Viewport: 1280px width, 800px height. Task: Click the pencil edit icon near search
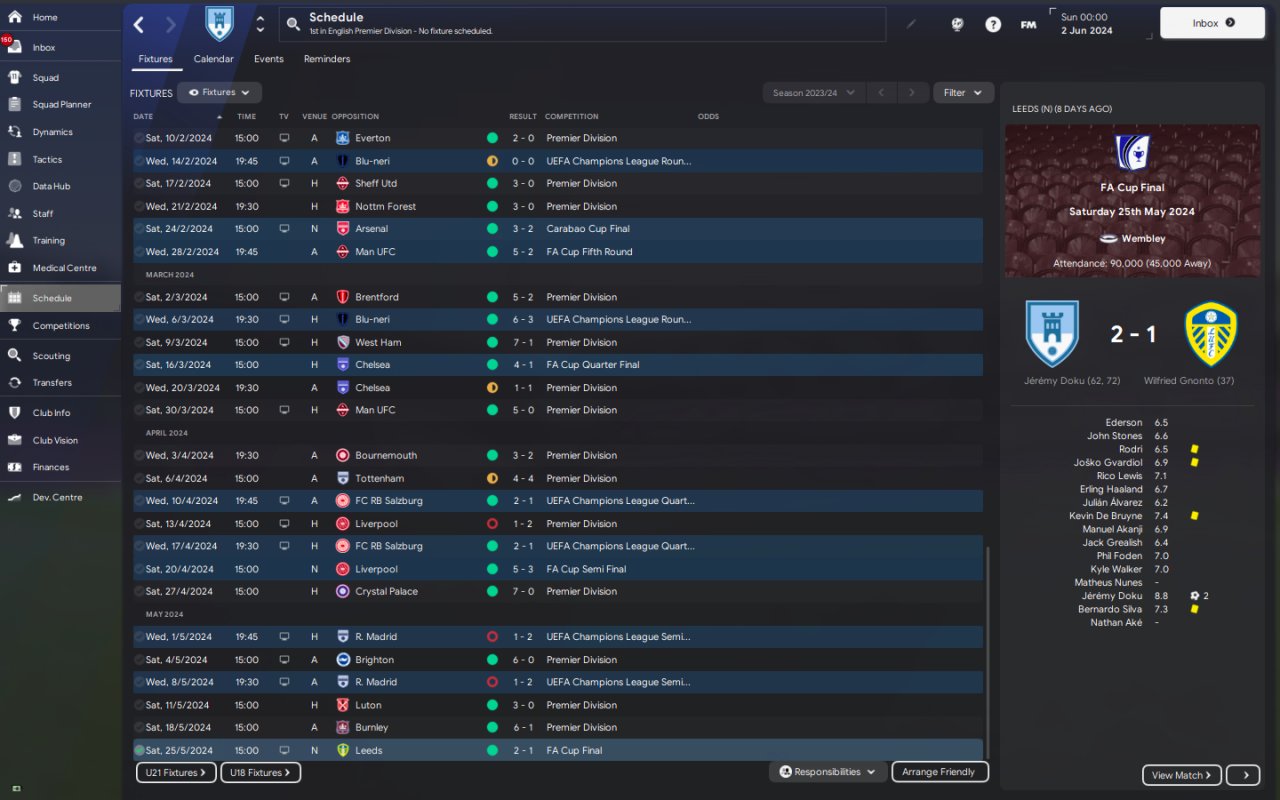pos(911,24)
